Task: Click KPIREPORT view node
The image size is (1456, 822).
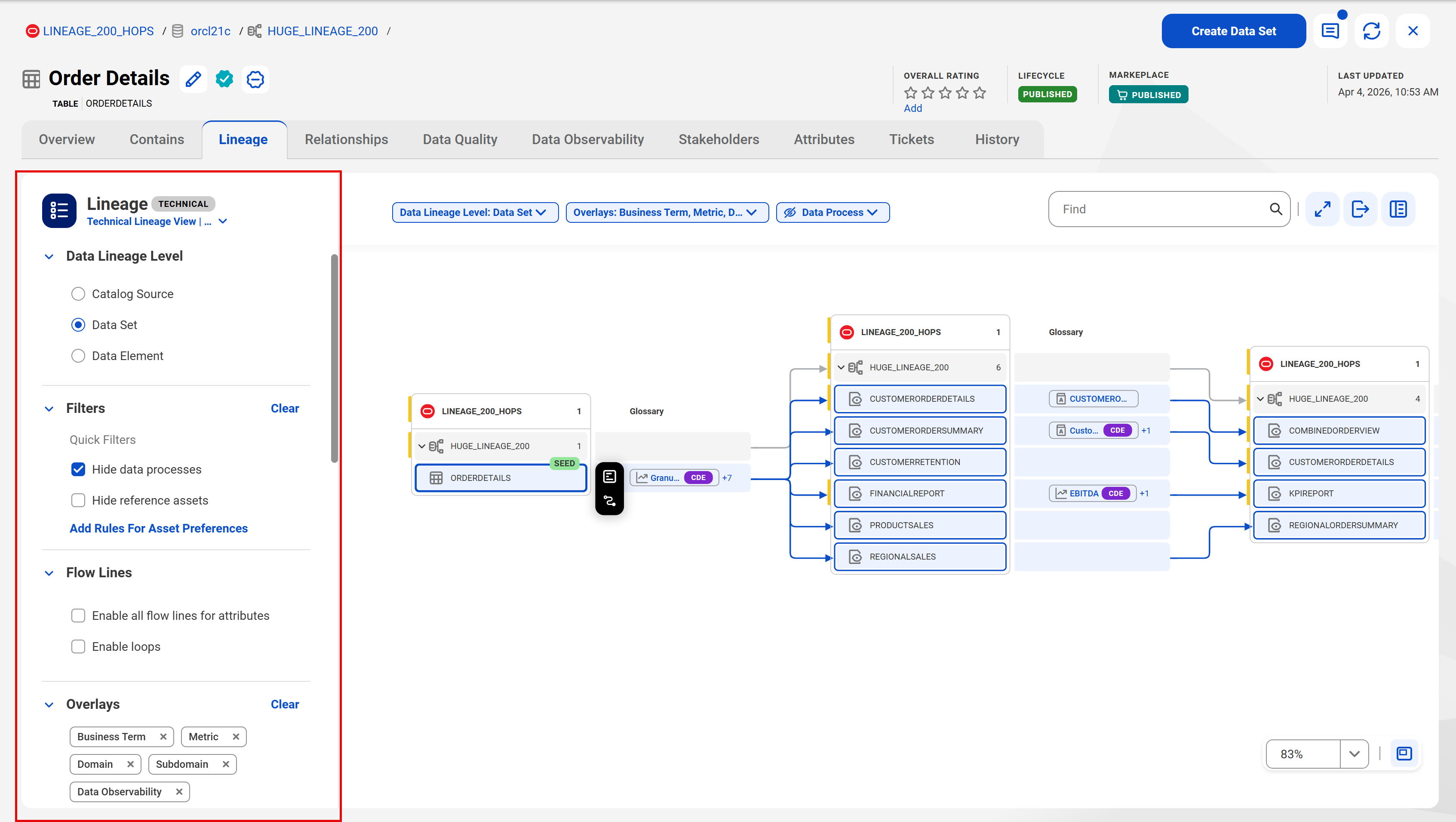Action: coord(1339,493)
